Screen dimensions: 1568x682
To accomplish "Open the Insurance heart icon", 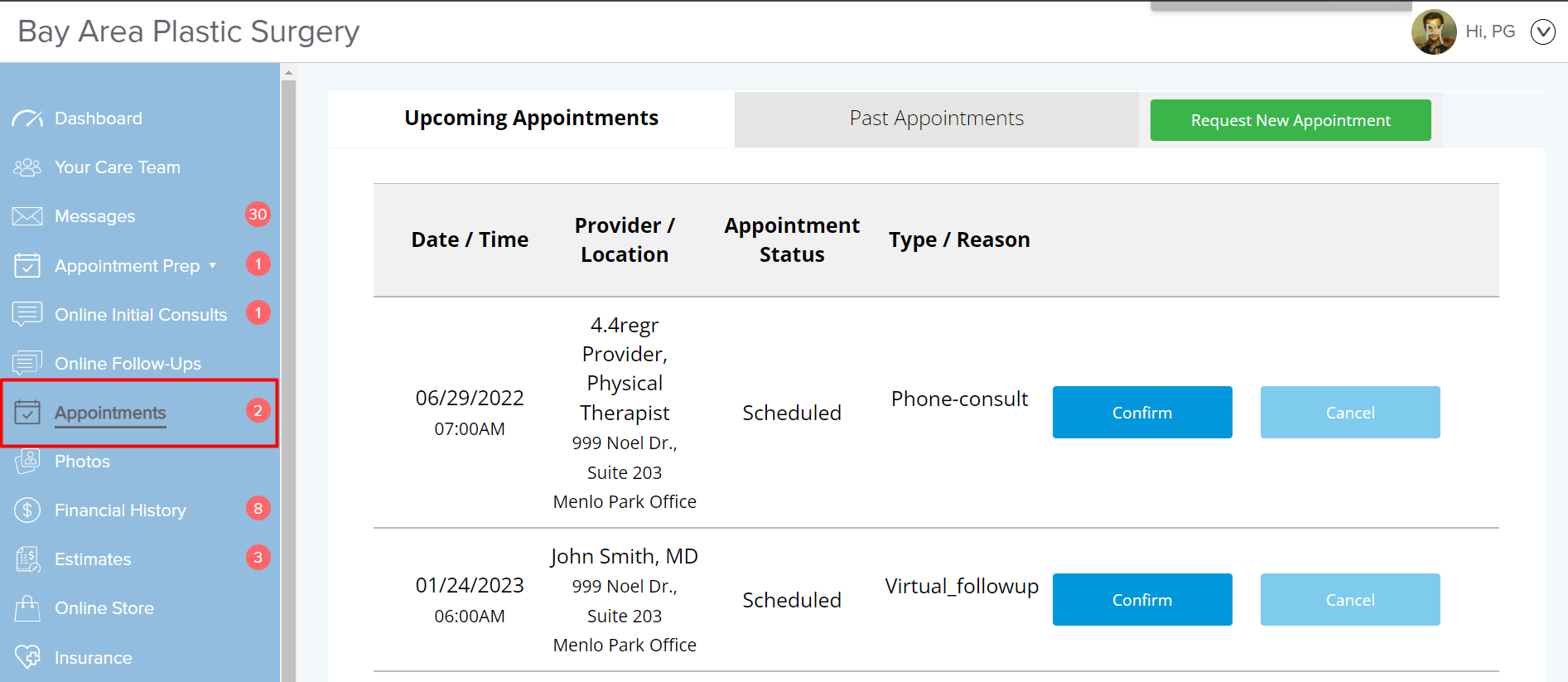I will (27, 657).
